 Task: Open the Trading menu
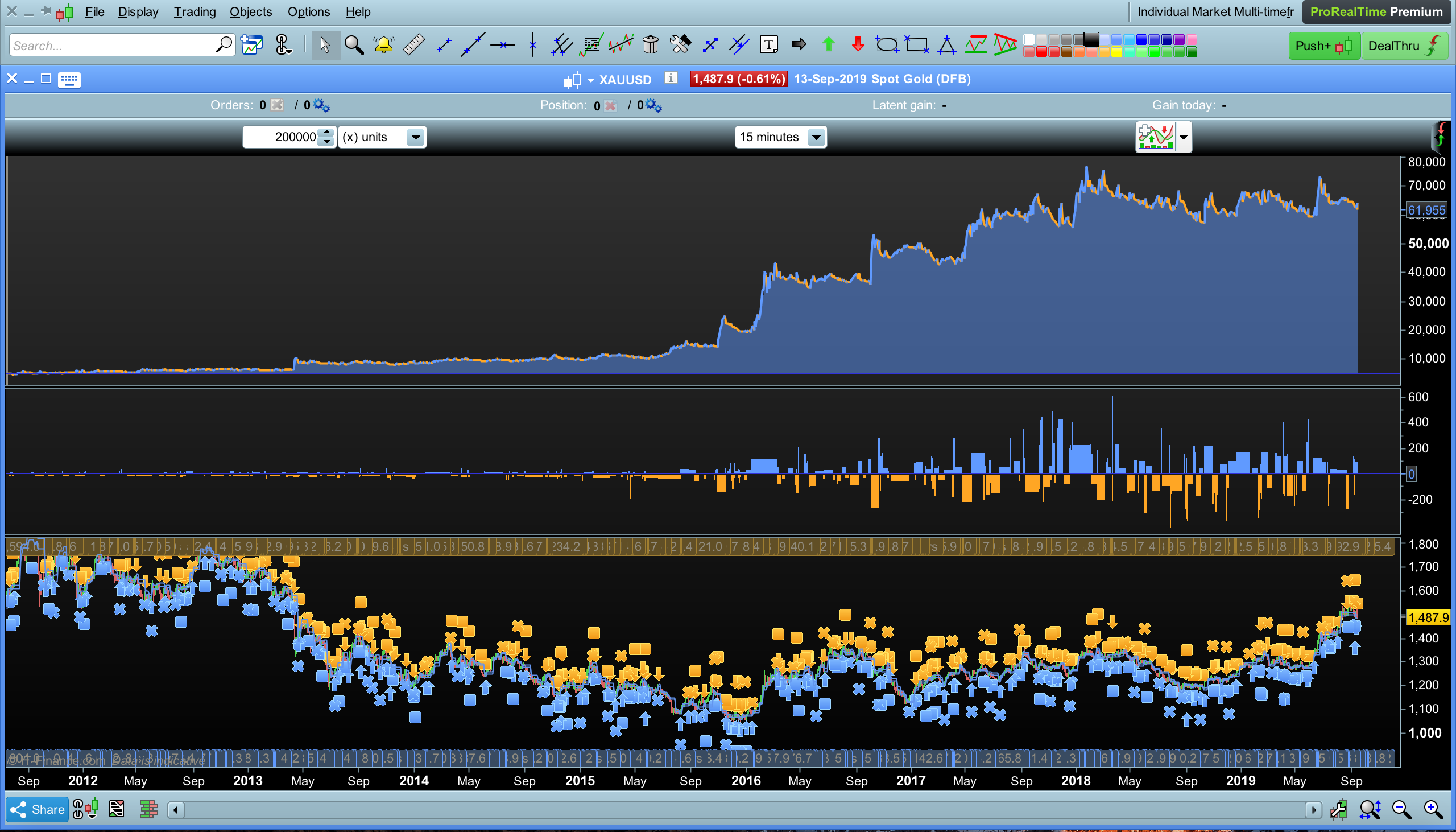[x=195, y=11]
